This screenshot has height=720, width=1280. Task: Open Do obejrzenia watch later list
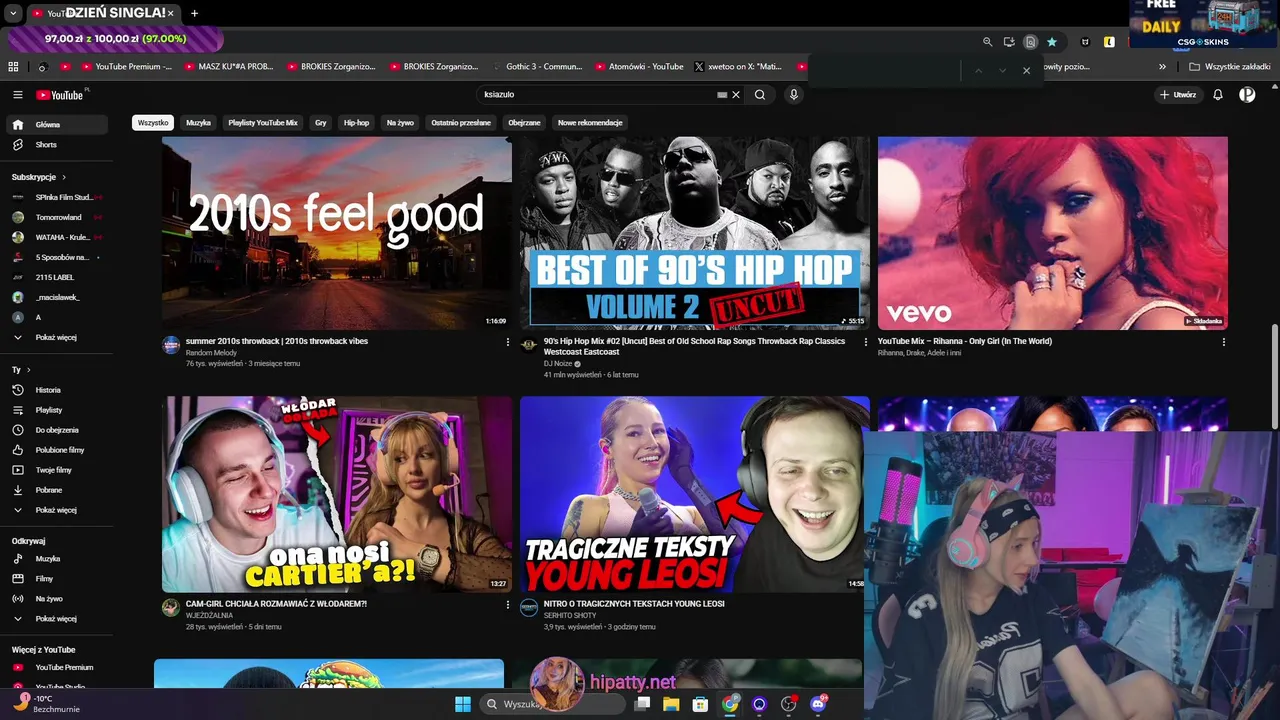click(55, 430)
